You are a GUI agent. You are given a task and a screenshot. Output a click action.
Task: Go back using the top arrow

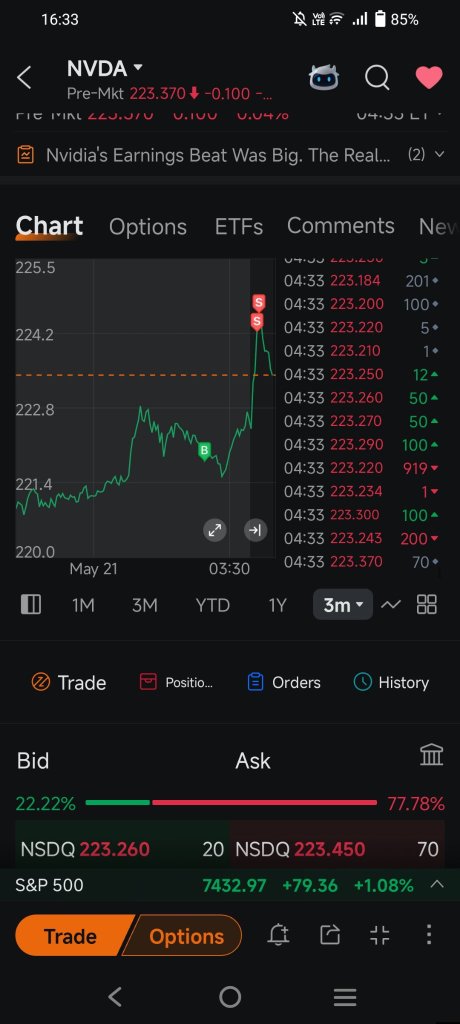pyautogui.click(x=24, y=78)
